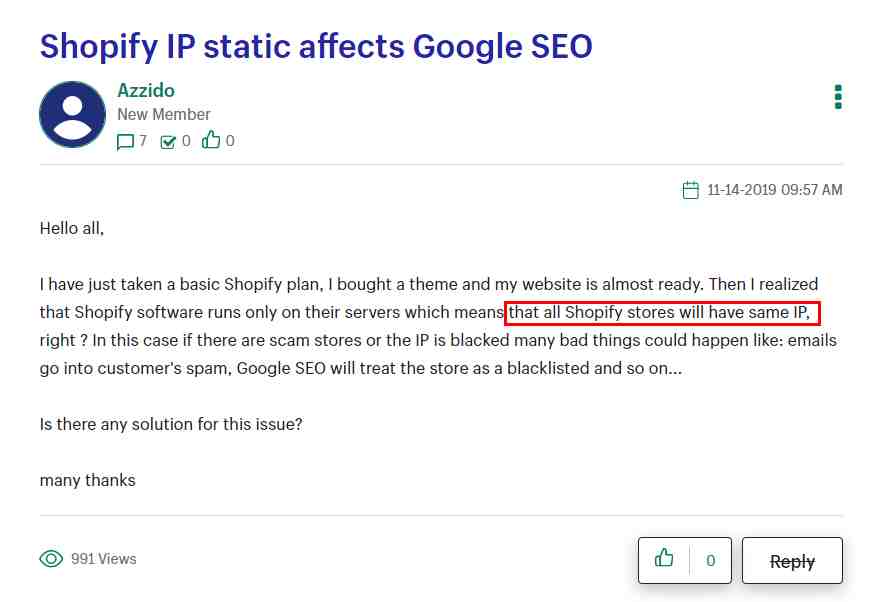Open the post title Shopify IP static affects Google SEO
Viewport: 870px width, 602px height.
pos(316,46)
